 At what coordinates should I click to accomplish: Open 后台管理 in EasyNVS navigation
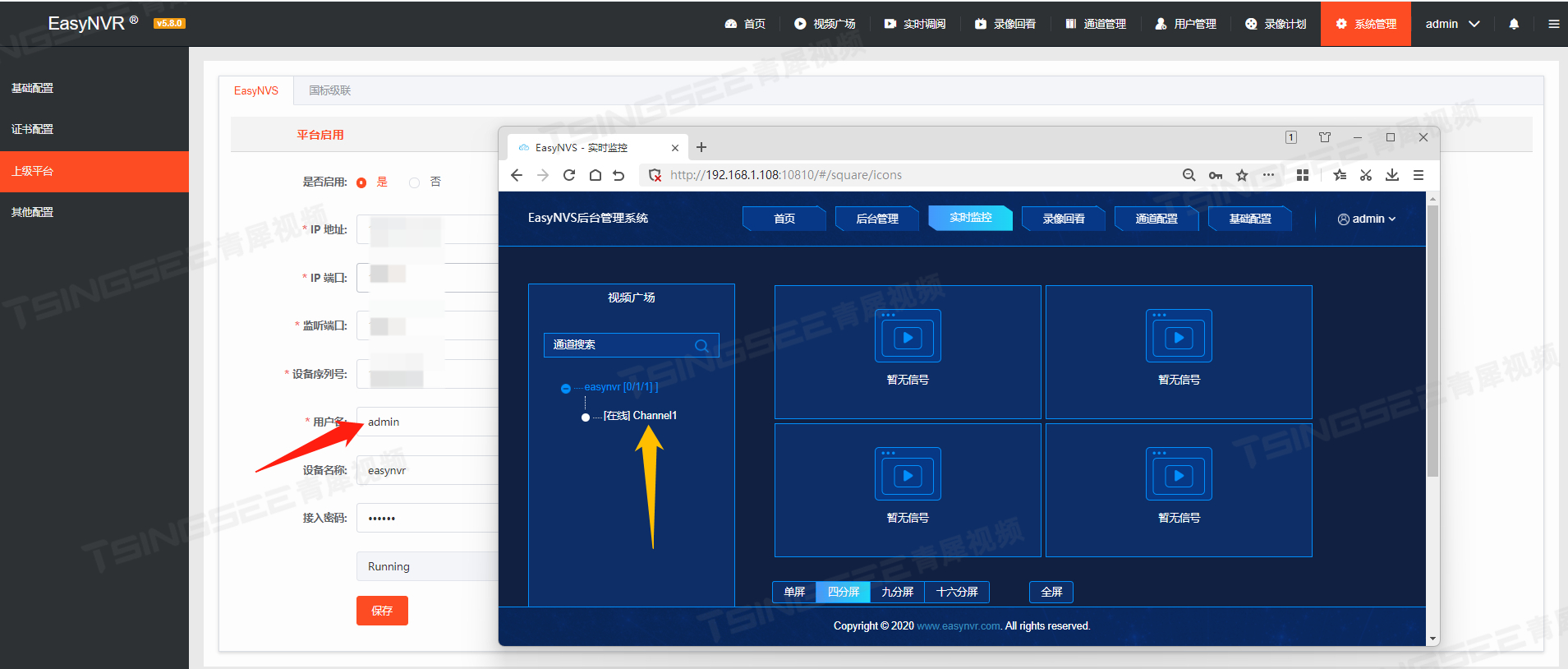877,219
